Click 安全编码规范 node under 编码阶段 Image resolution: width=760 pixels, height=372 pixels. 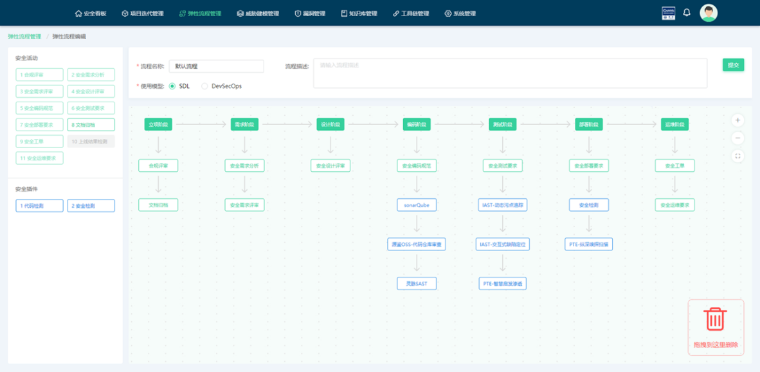tap(416, 165)
